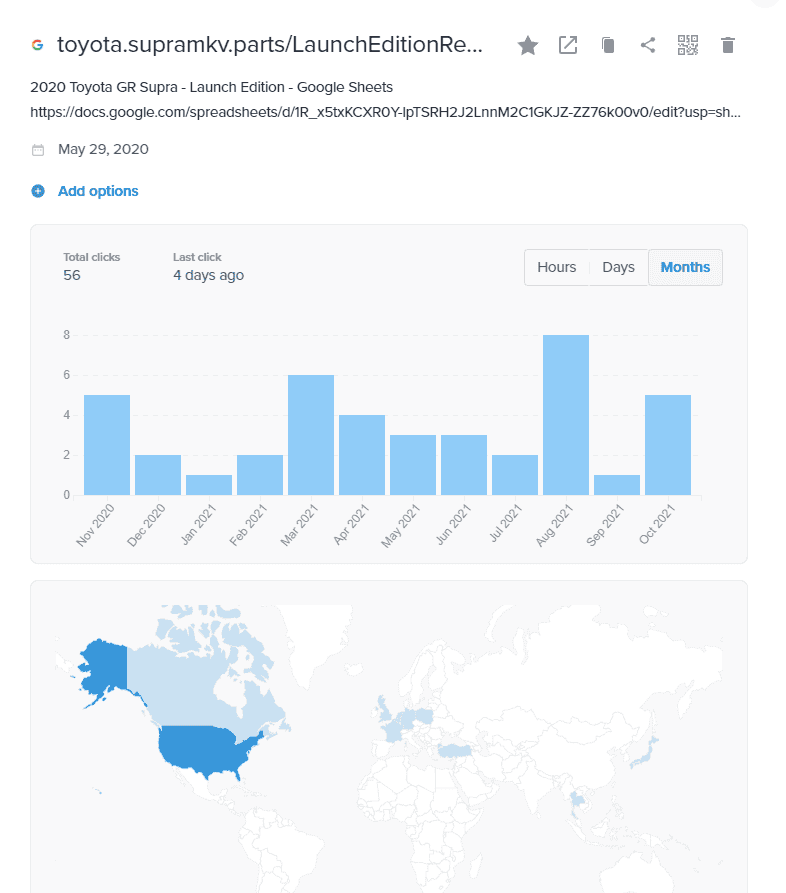
Task: Show the QR code icon
Action: (687, 45)
